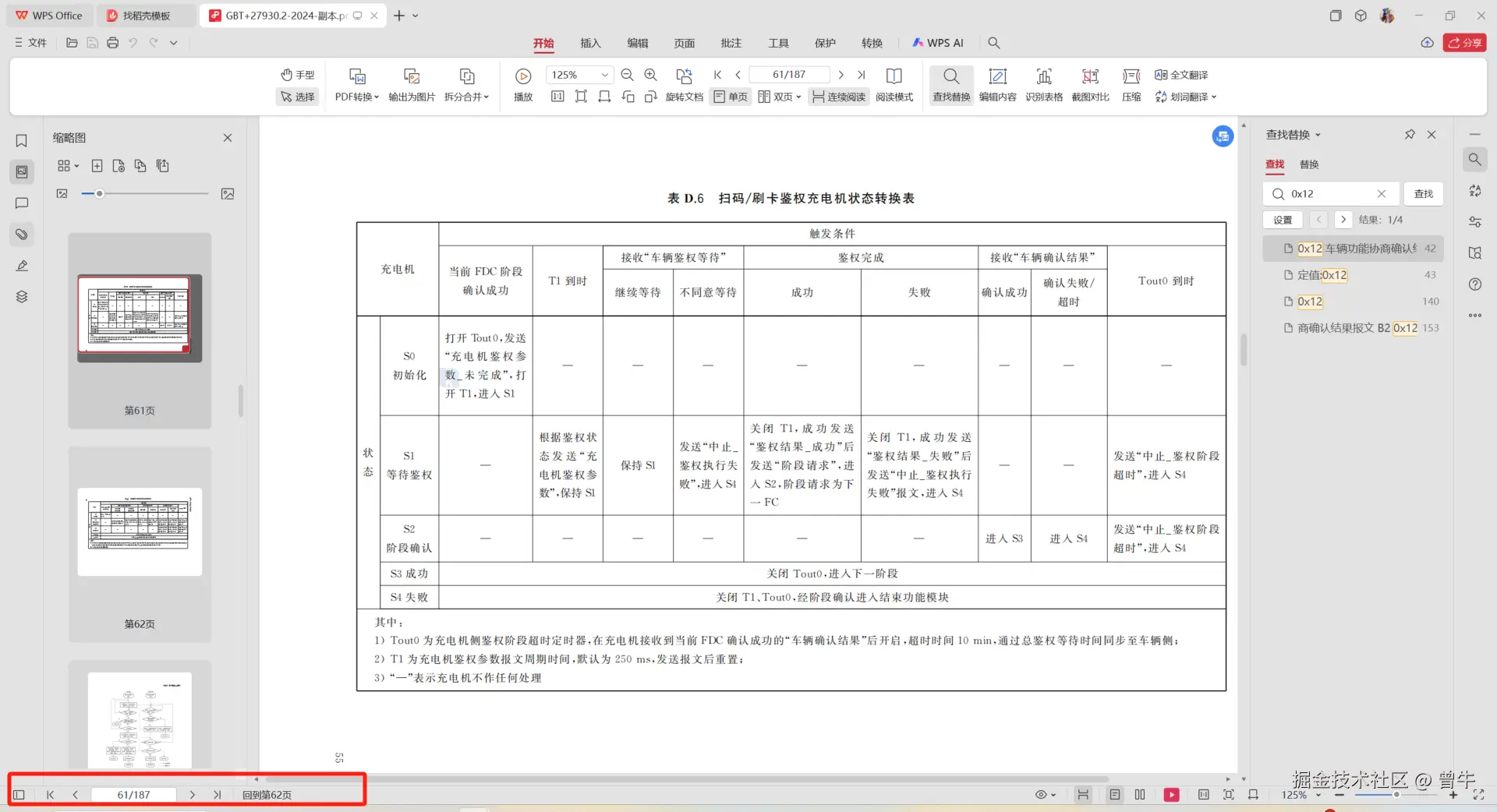
Task: Open 全文翻译 full-text translation
Action: (1181, 75)
